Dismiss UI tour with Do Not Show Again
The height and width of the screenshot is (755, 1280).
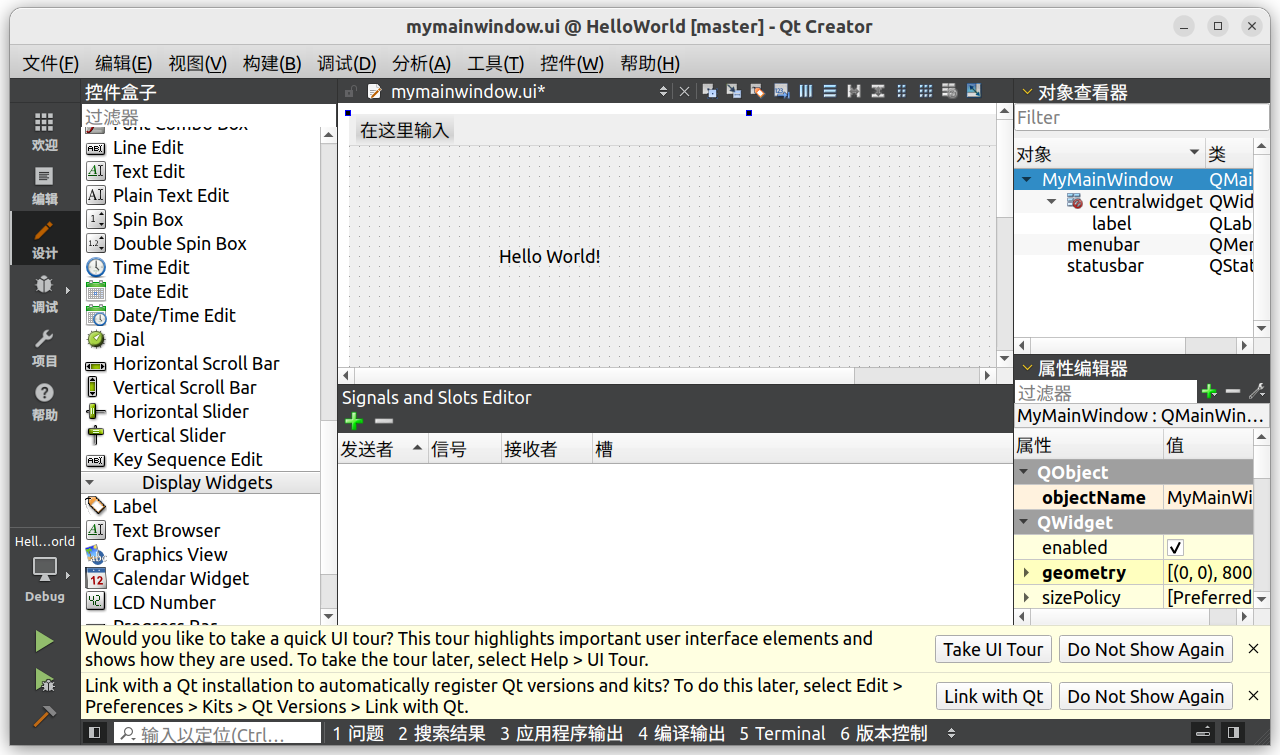(x=1145, y=649)
